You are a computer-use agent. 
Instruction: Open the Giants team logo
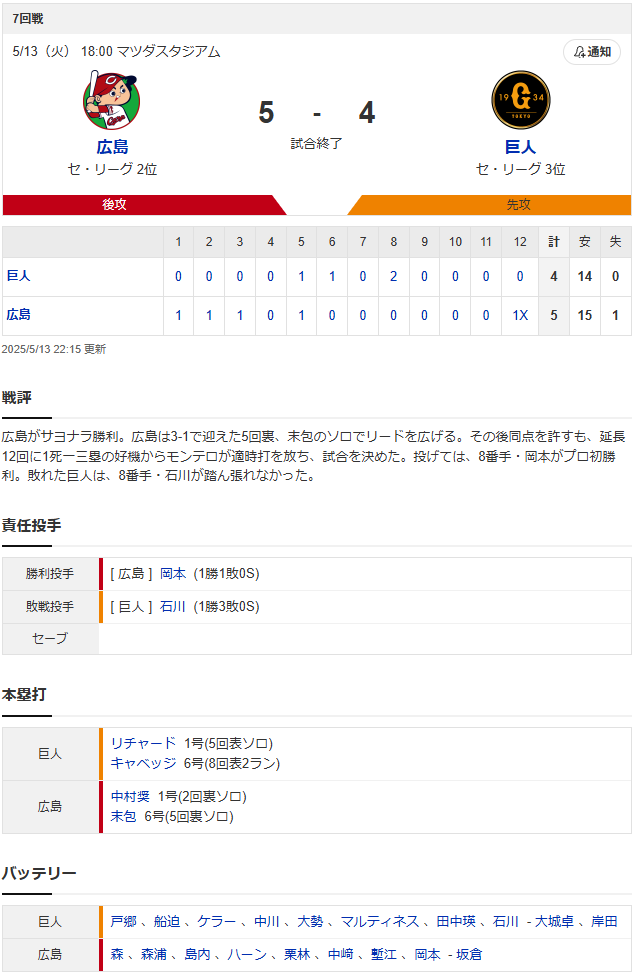click(520, 99)
